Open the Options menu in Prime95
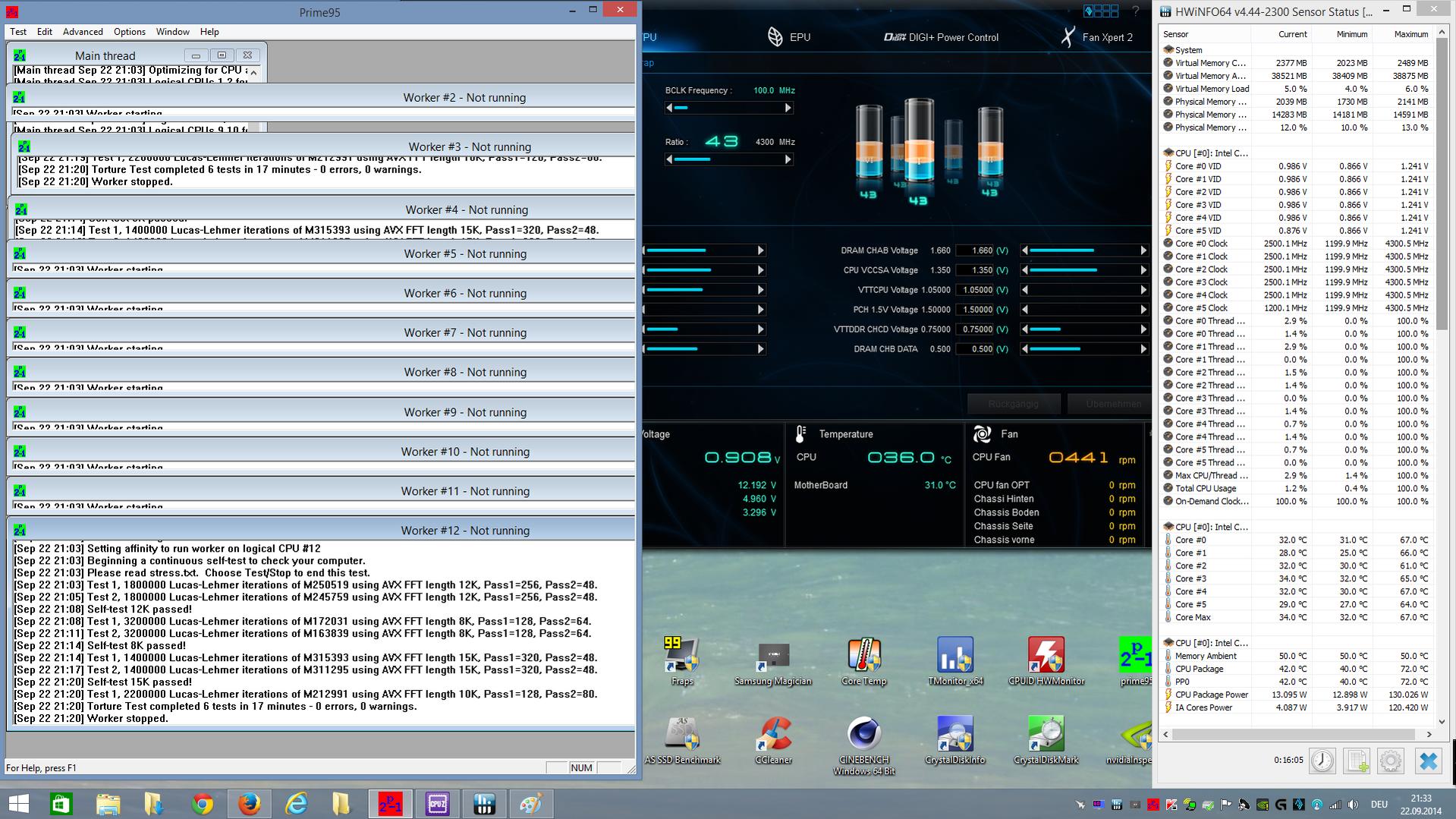1456x819 pixels. click(x=130, y=32)
